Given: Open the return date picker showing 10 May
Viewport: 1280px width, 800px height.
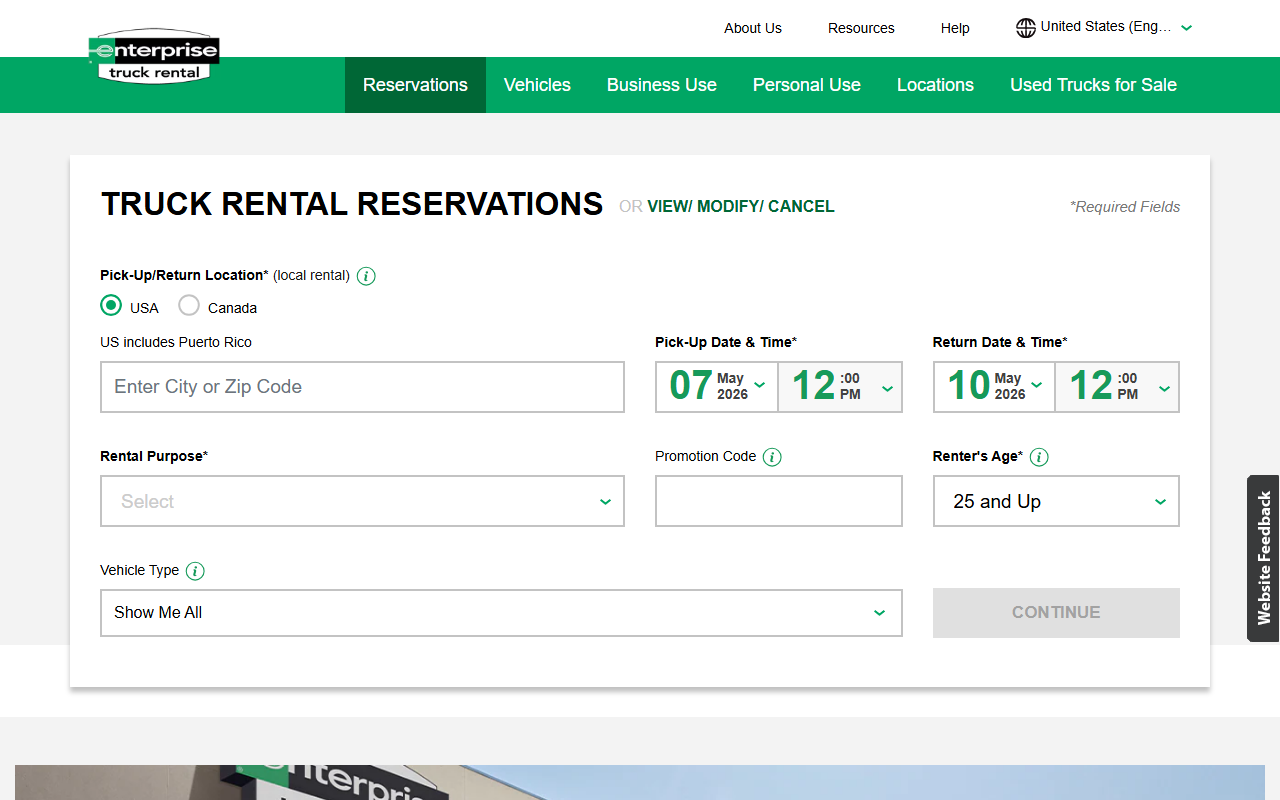Looking at the screenshot, I should (995, 387).
